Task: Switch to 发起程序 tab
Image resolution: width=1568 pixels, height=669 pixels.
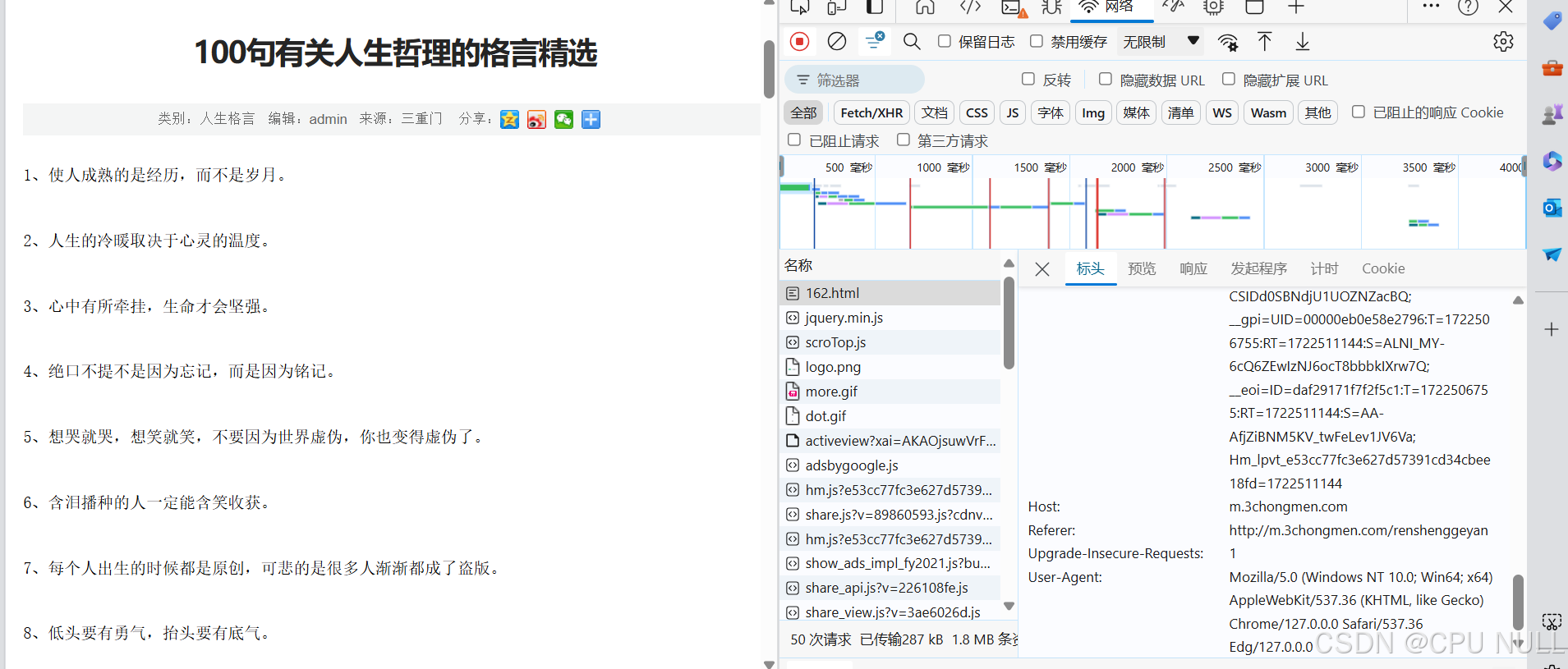Action: (x=1258, y=268)
